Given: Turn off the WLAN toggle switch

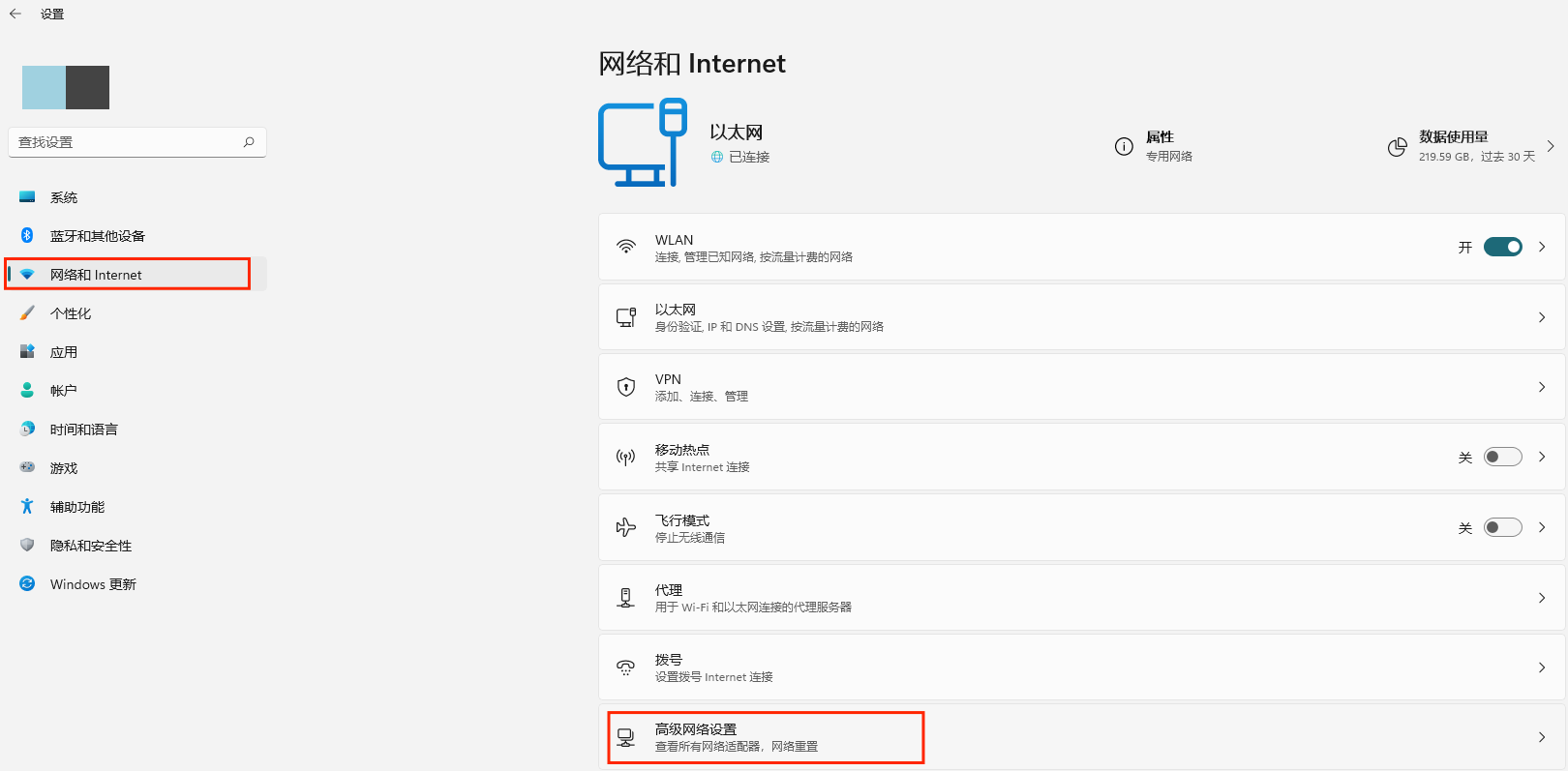Looking at the screenshot, I should 1502,247.
